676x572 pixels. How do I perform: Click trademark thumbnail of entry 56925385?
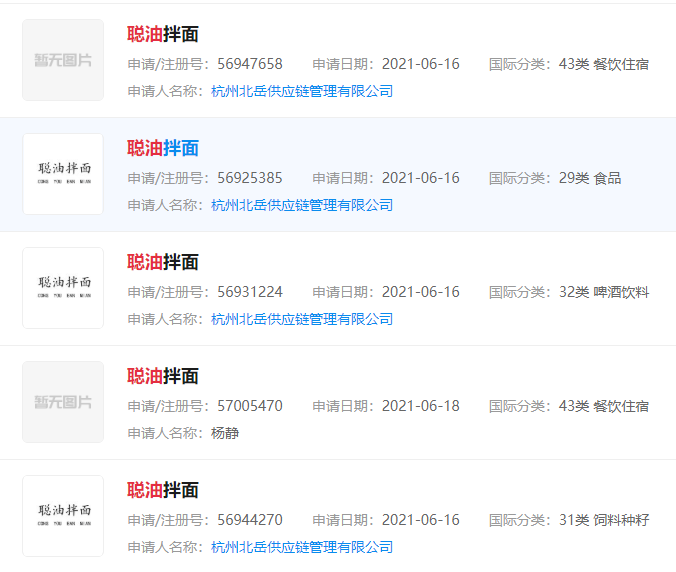(x=63, y=174)
